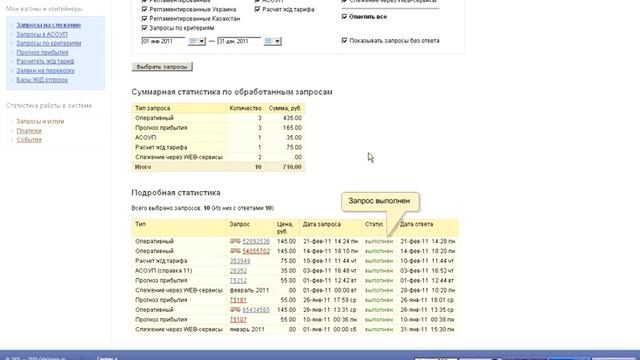Image resolution: width=640 pixels, height=360 pixels.
Task: Click the end date field 31 дек 2011
Action: (x=239, y=41)
